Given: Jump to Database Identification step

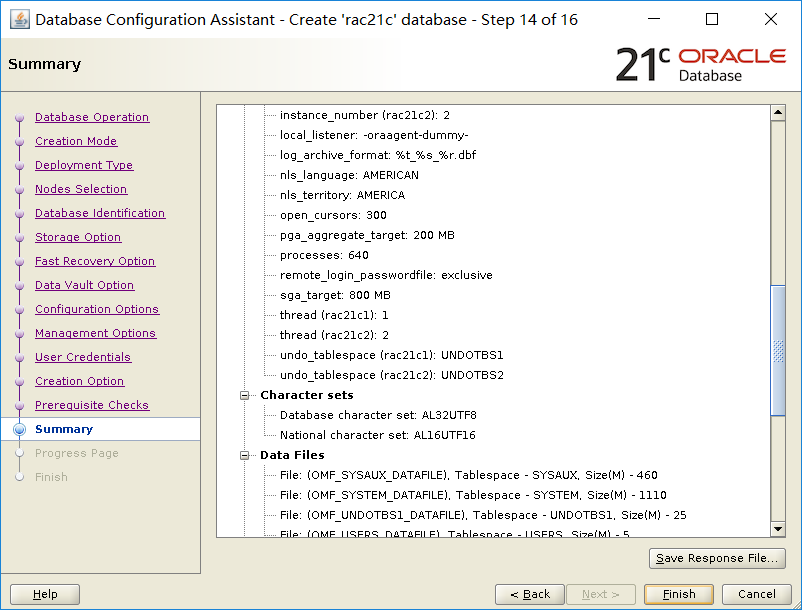Looking at the screenshot, I should click(100, 213).
